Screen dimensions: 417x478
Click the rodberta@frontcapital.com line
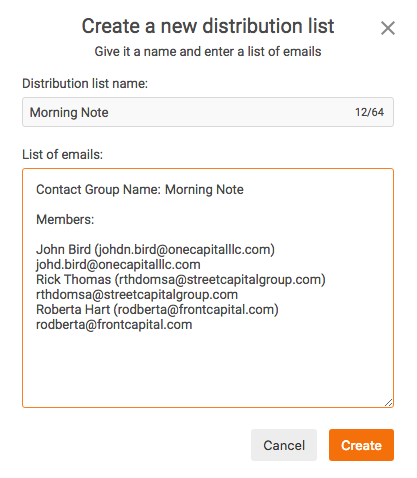114,325
